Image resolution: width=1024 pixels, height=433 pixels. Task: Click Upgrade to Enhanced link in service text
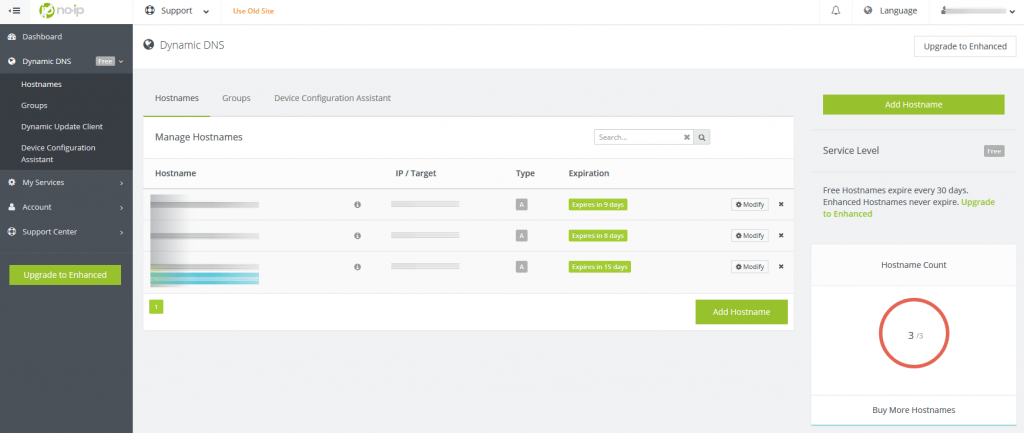pos(909,208)
